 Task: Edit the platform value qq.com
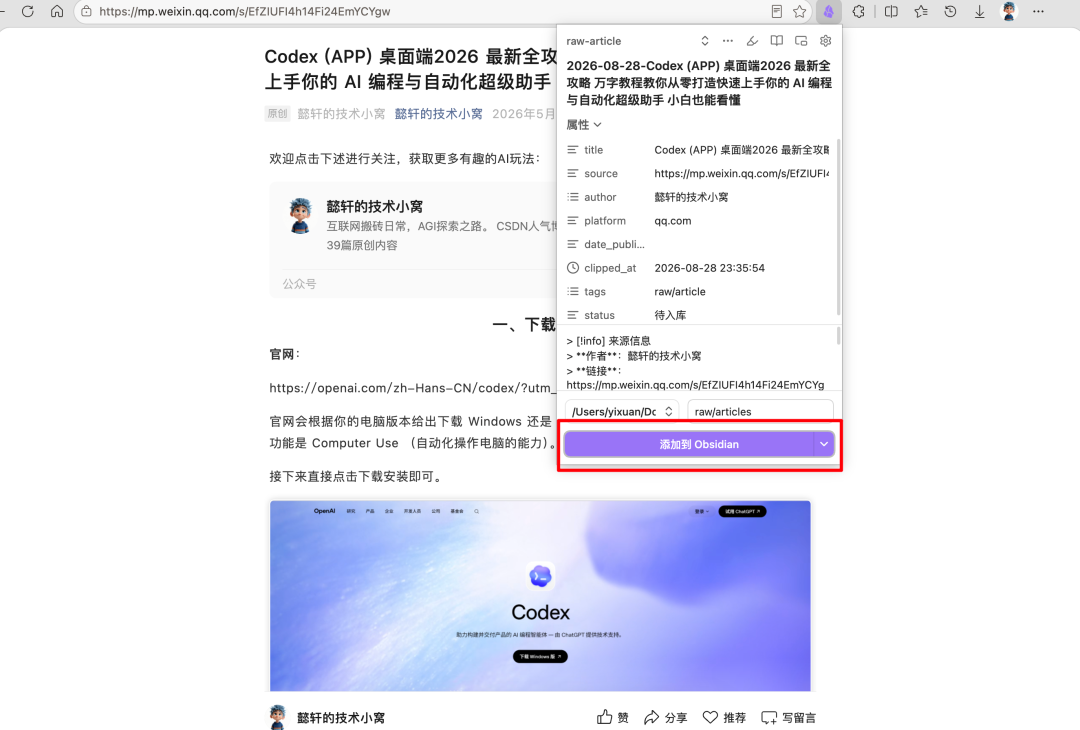(742, 220)
